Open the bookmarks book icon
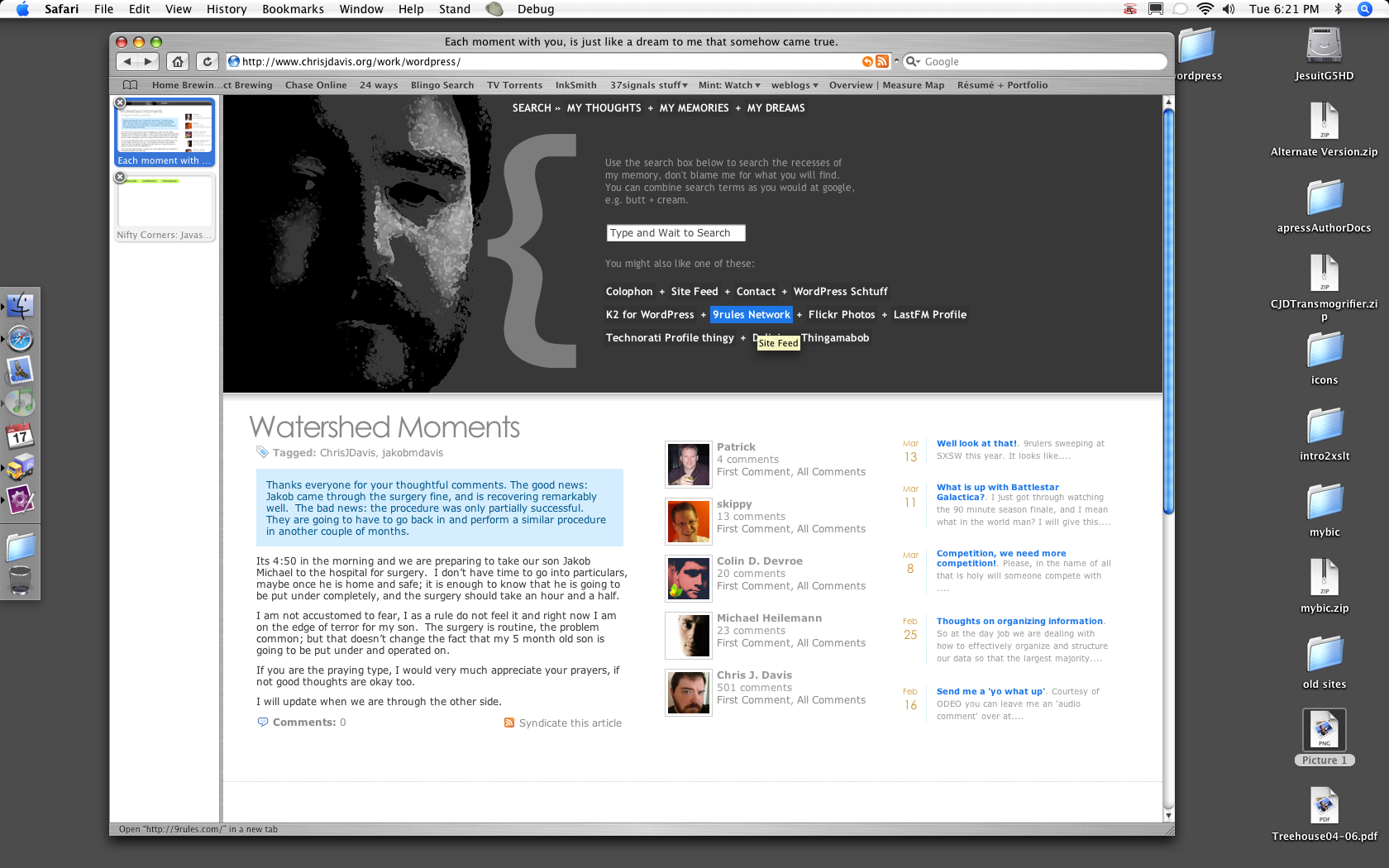The width and height of the screenshot is (1389, 868). (x=130, y=85)
